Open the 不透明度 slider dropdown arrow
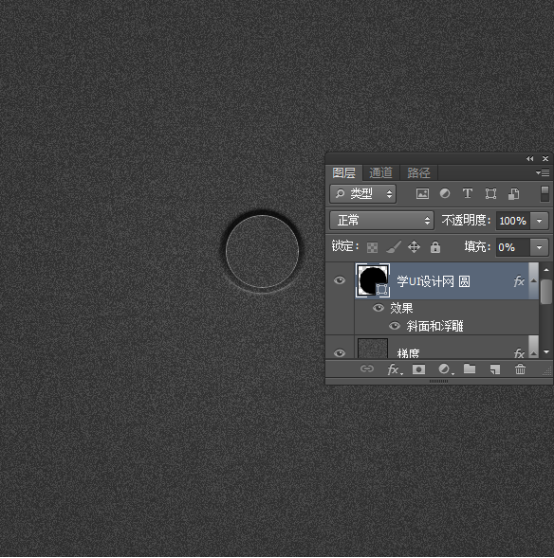Screen dimensions: 554x558 (539, 221)
